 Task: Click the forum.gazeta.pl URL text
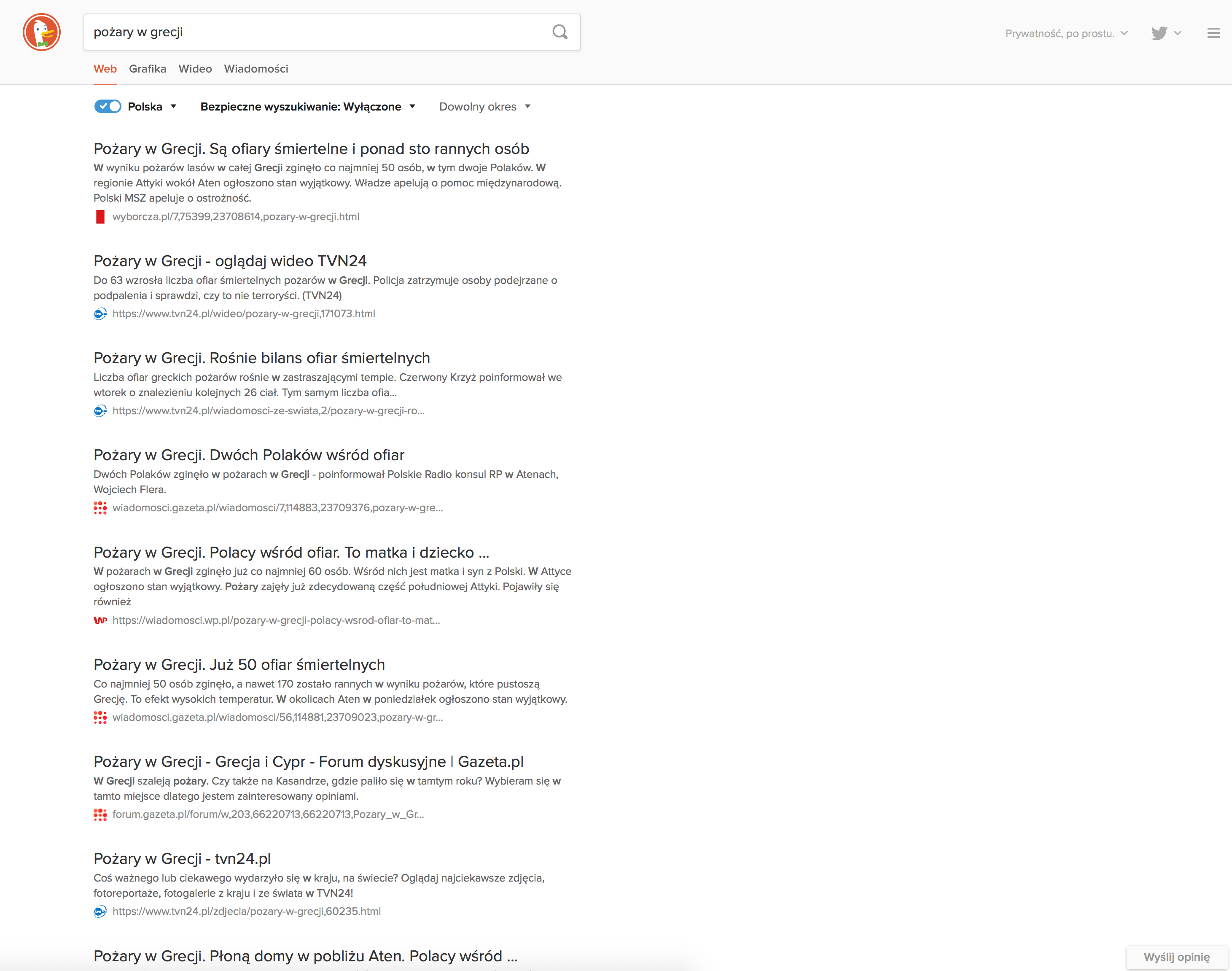[268, 815]
